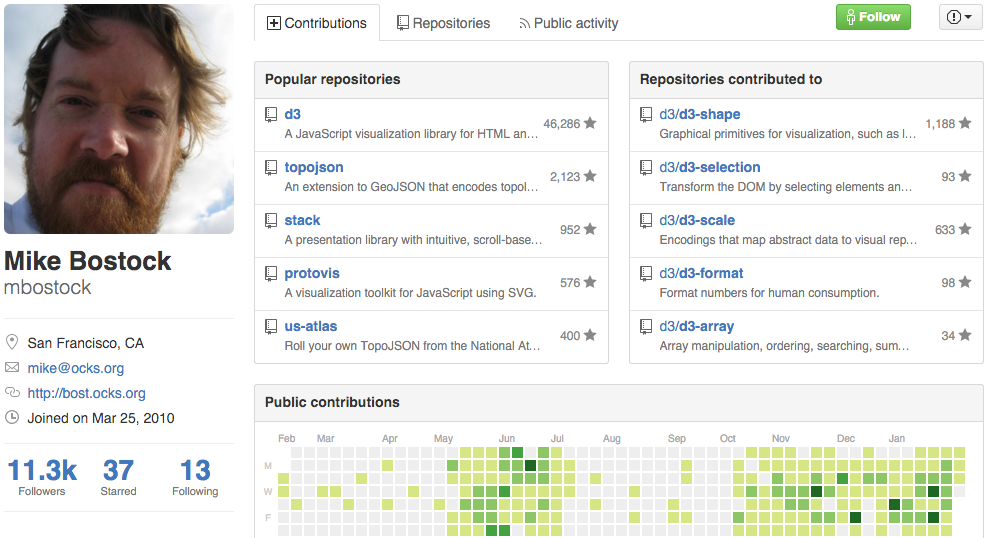
Task: Open the Public activity tab
Action: (568, 23)
